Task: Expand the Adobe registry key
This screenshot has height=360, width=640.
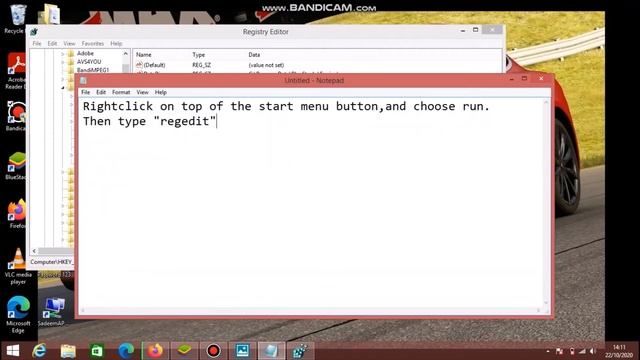Action: [x=62, y=54]
